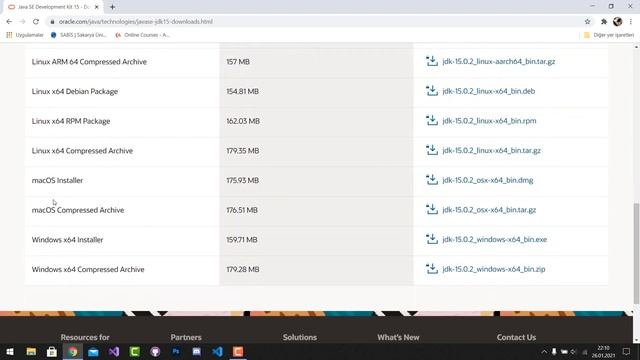Open Camtasia from taskbar

pos(135,351)
